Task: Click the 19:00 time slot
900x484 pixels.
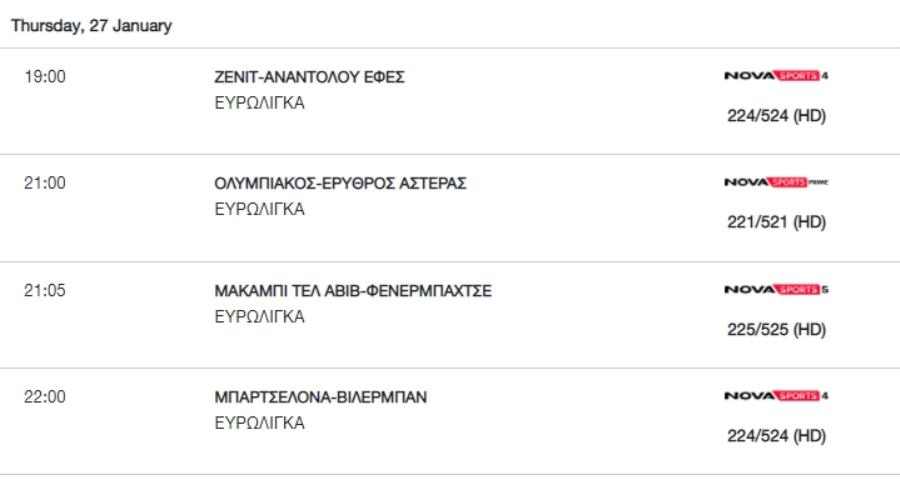Action: click(45, 76)
